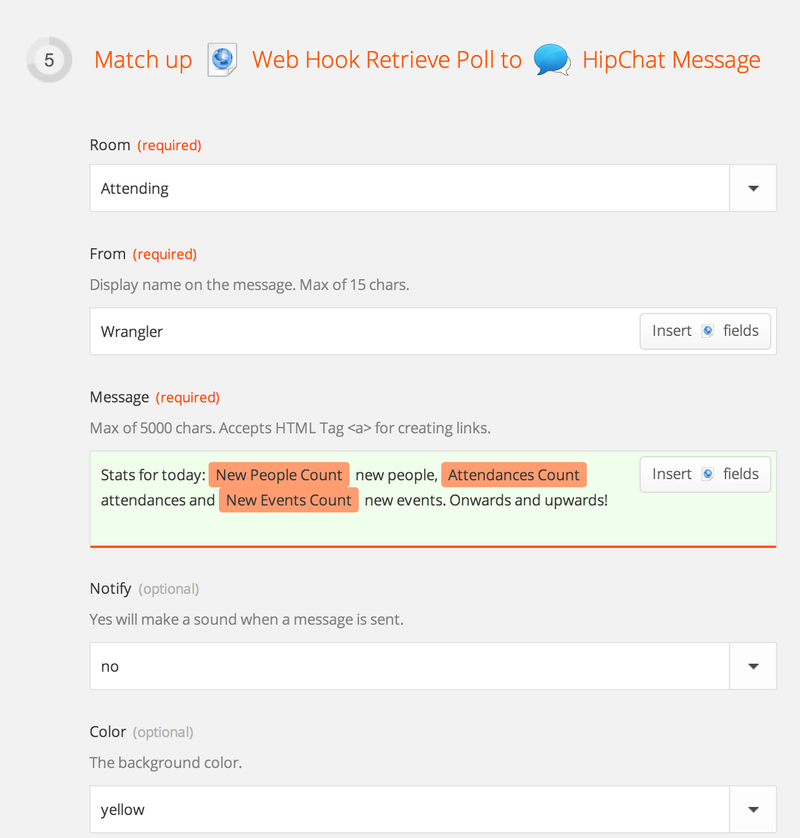Expand the Color dropdown arrow
Screen dimensions: 800x838
(x=753, y=809)
